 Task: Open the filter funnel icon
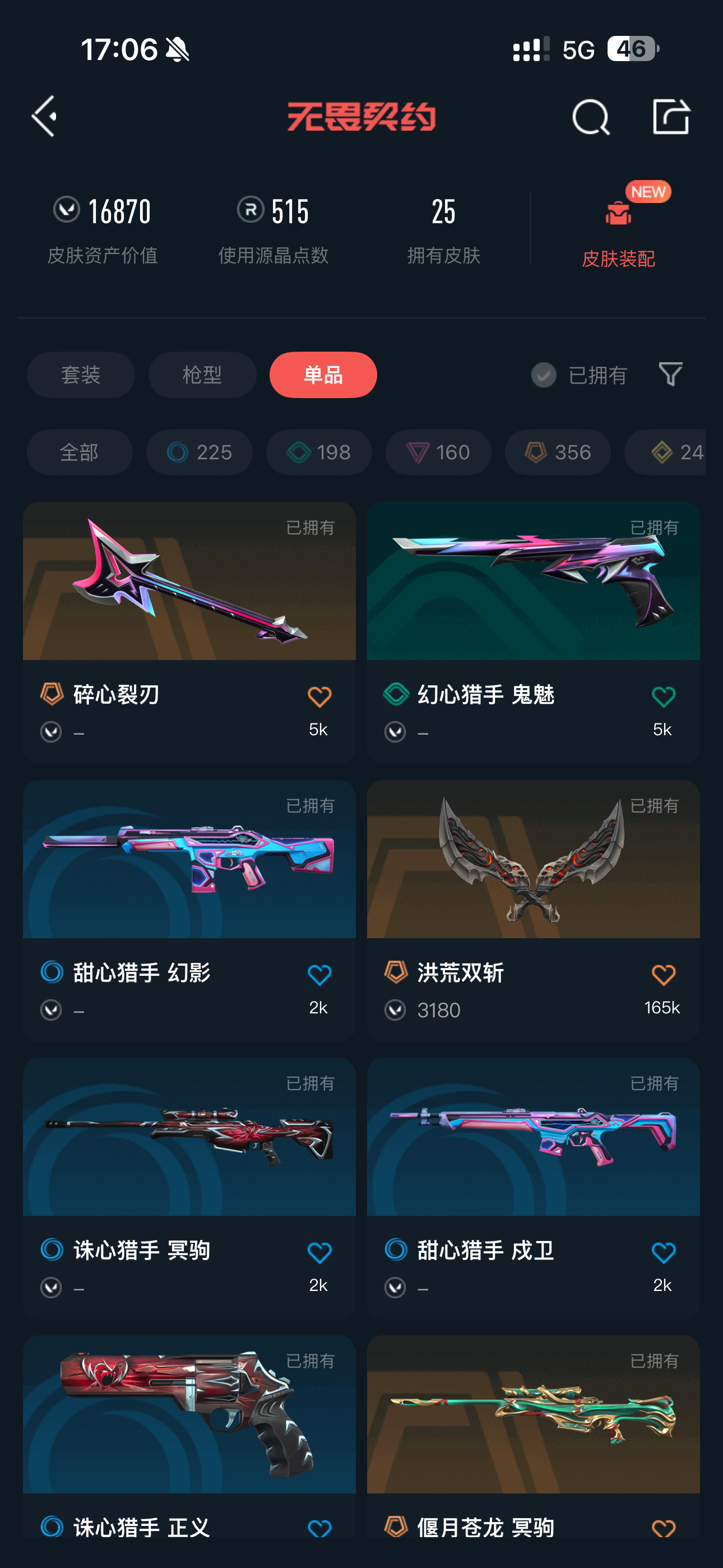coord(671,373)
